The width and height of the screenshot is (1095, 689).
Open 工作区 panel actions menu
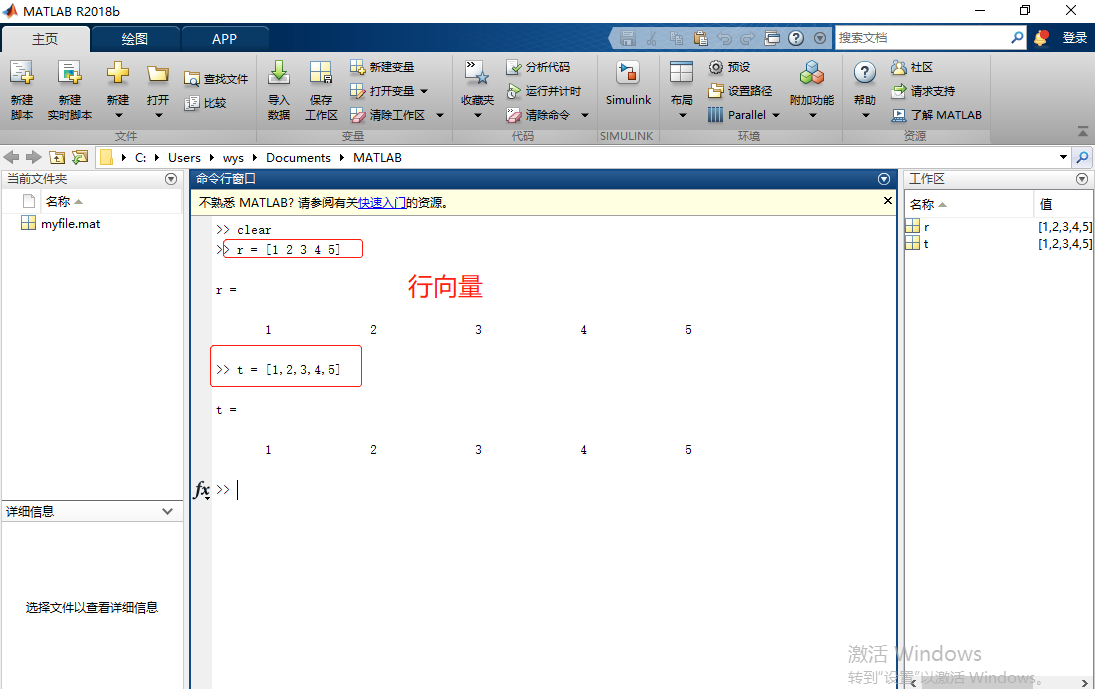pyautogui.click(x=1082, y=179)
